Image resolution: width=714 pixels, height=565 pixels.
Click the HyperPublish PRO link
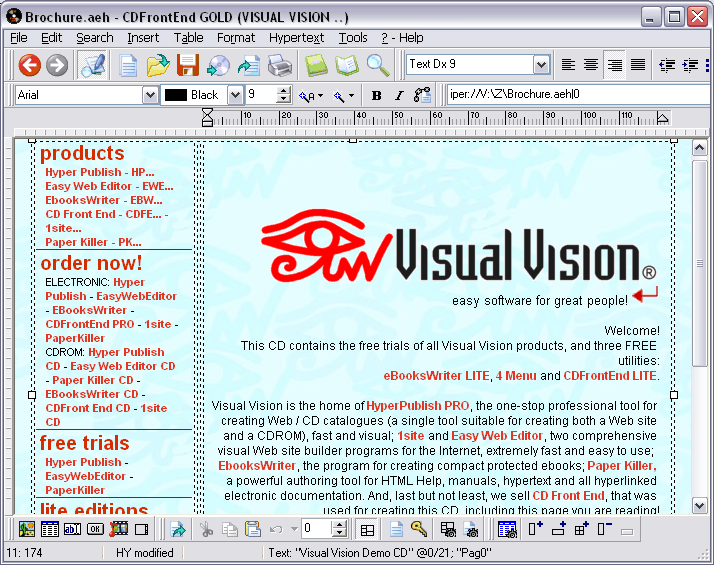417,406
